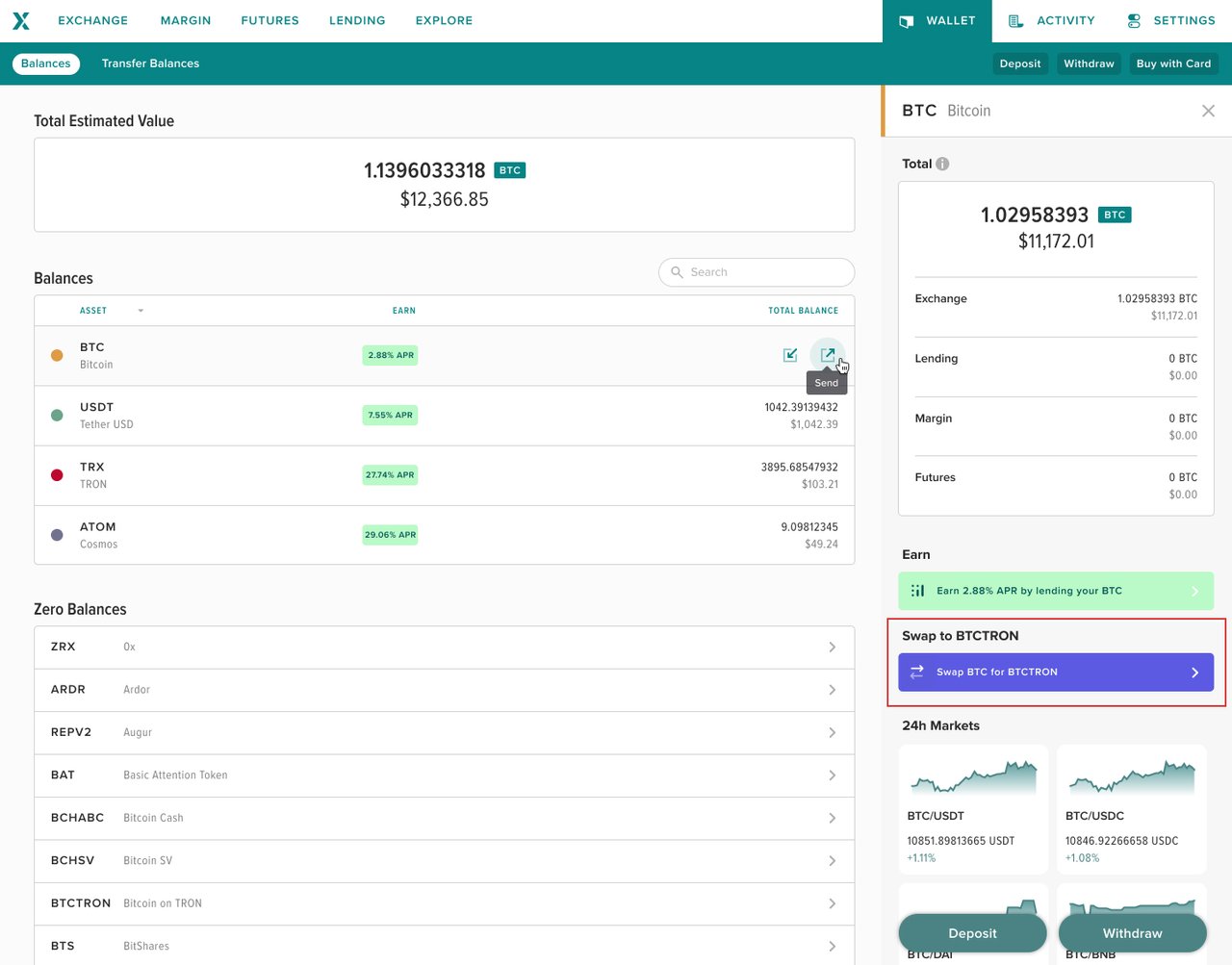
Task: Select the ATOM Cosmos row
Action: click(x=444, y=535)
